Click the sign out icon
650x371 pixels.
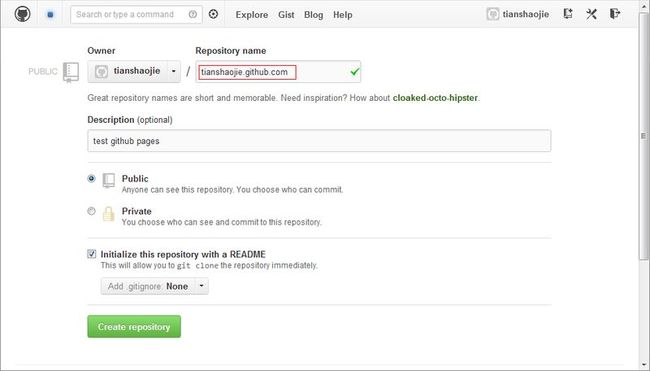615,14
